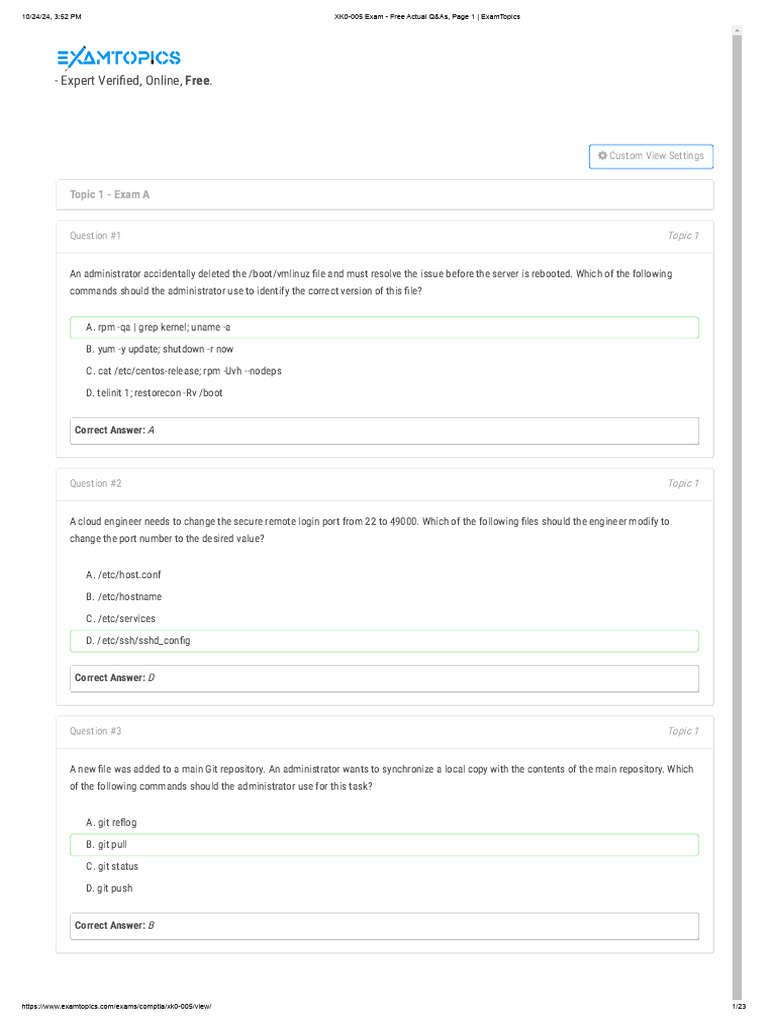Select the /etc/ssh/sshd_config answer
This screenshot has width=768, height=1024.
point(138,641)
